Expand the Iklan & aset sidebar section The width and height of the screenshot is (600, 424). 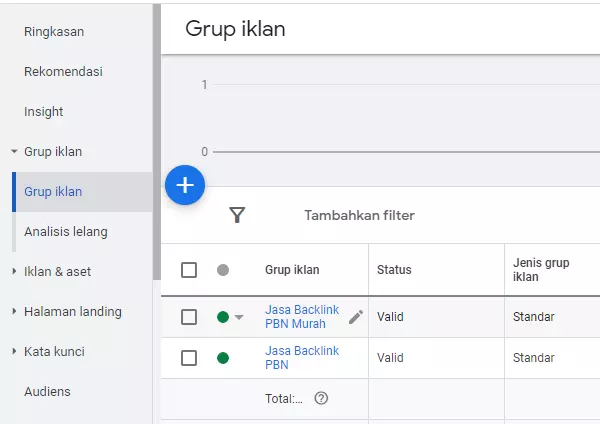tap(14, 271)
